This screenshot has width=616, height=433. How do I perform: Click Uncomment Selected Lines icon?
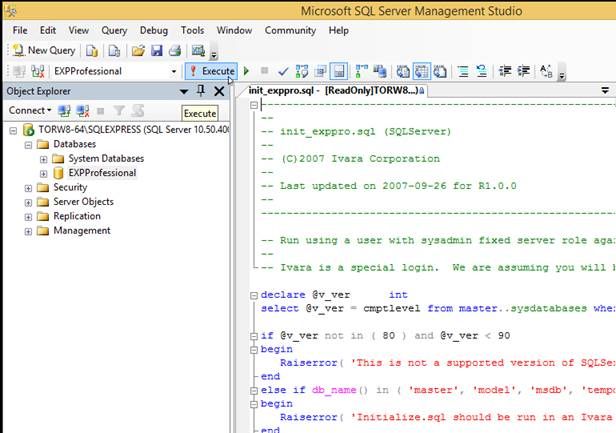coord(482,71)
